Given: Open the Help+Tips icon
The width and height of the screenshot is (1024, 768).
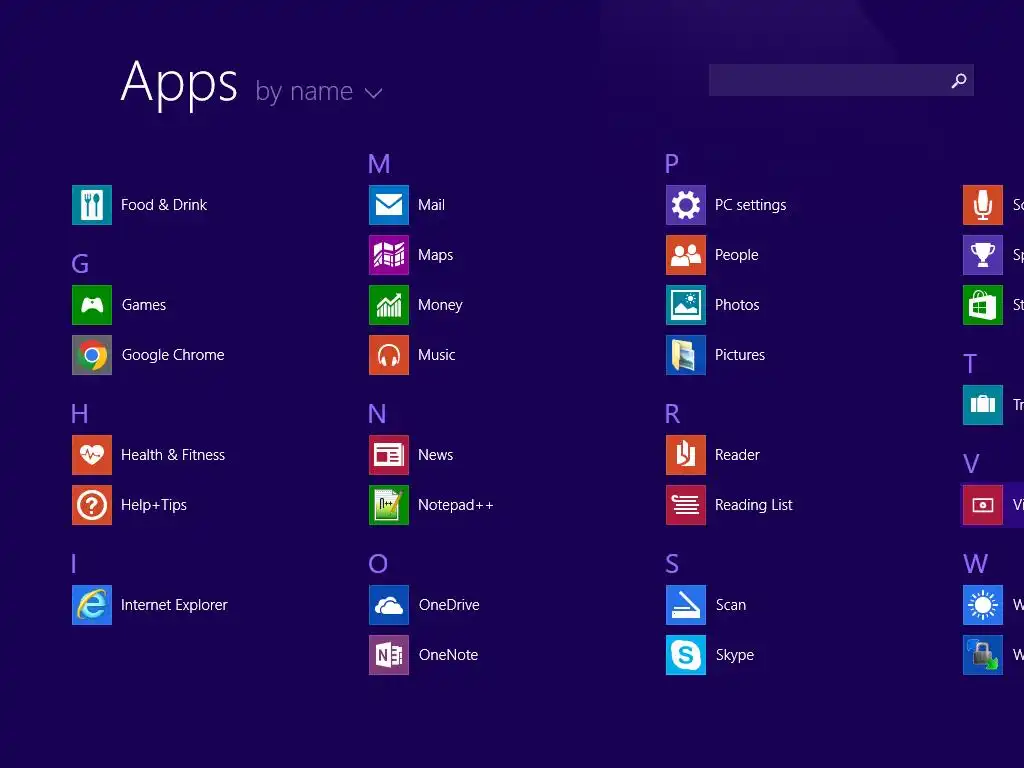Looking at the screenshot, I should 91,505.
